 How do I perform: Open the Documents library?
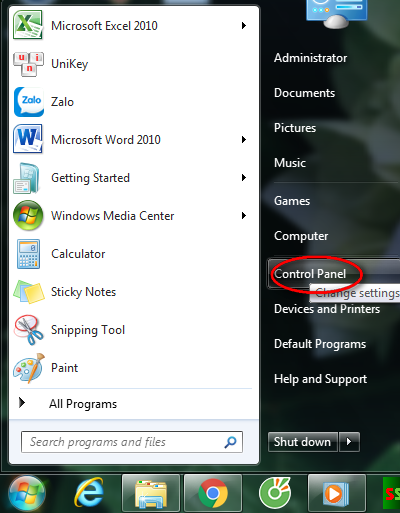(x=304, y=93)
